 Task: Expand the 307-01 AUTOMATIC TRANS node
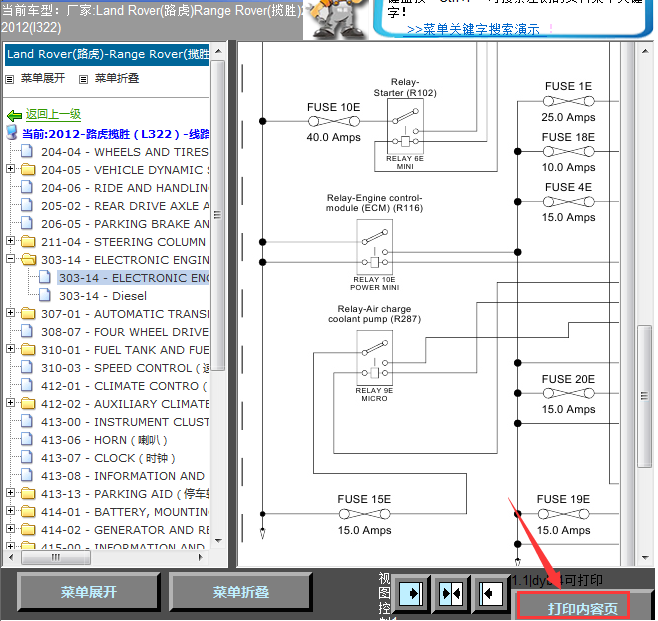pos(10,313)
